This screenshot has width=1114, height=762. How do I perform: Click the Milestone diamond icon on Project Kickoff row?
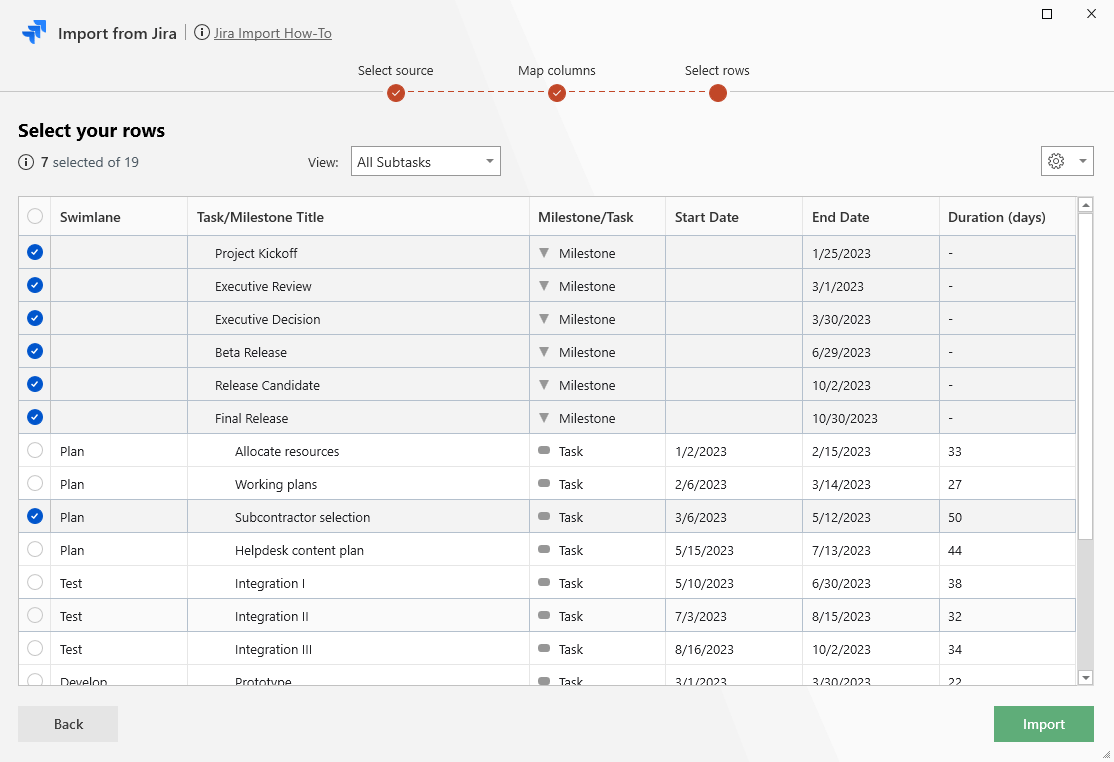point(543,252)
